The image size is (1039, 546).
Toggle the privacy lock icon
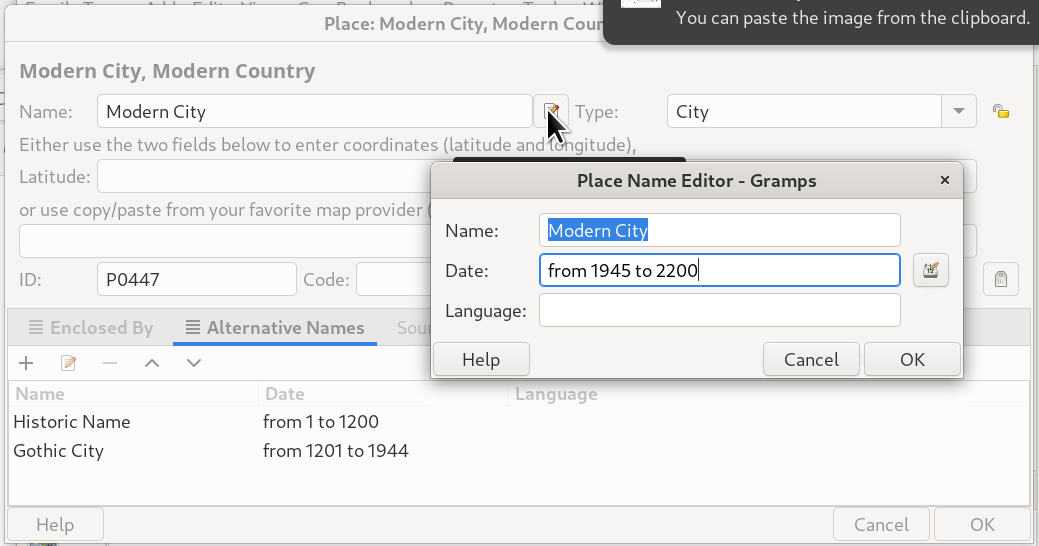click(x=1000, y=111)
